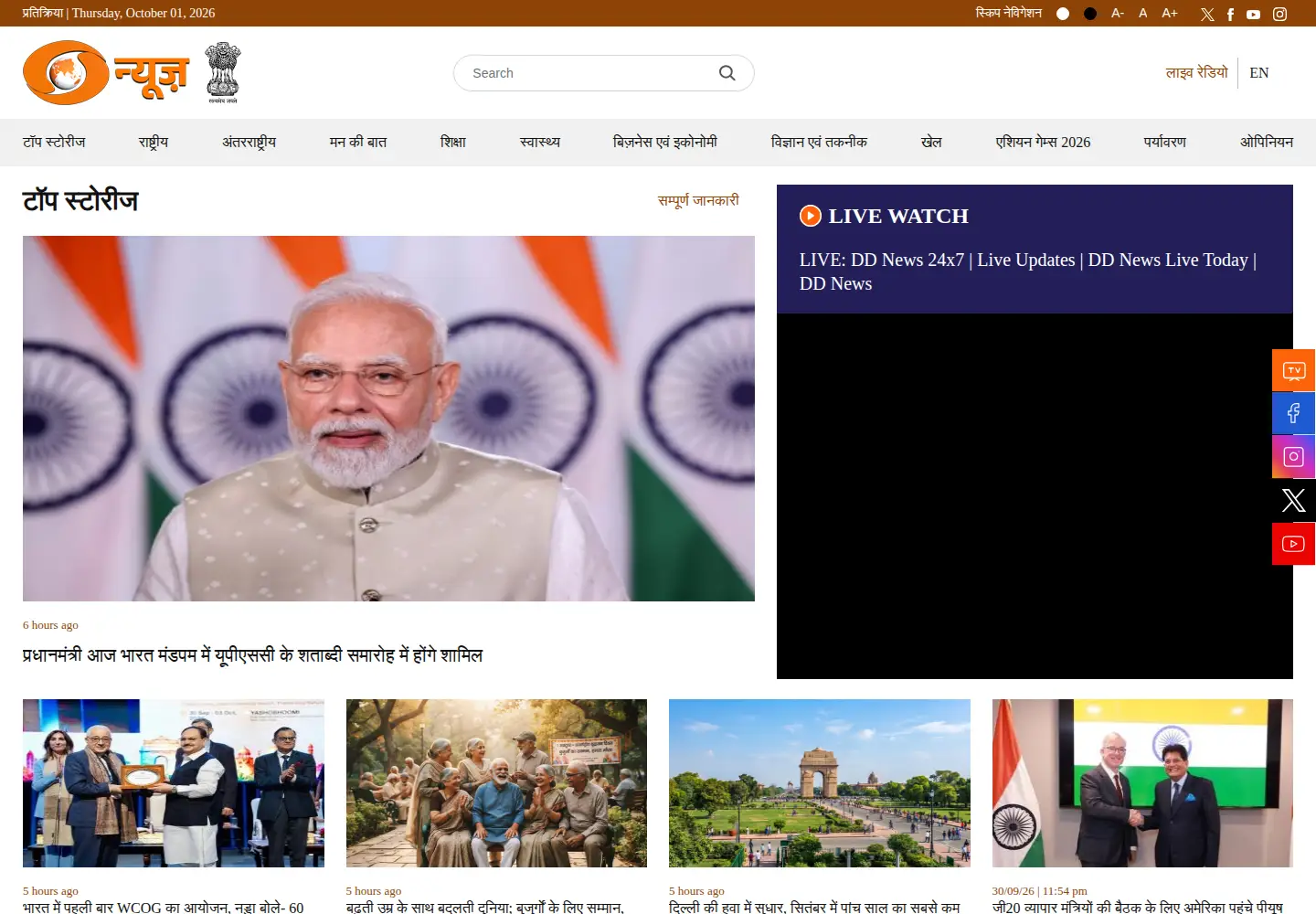The image size is (1316, 914).
Task: Open the शिक्षा menu item
Action: coord(453,142)
